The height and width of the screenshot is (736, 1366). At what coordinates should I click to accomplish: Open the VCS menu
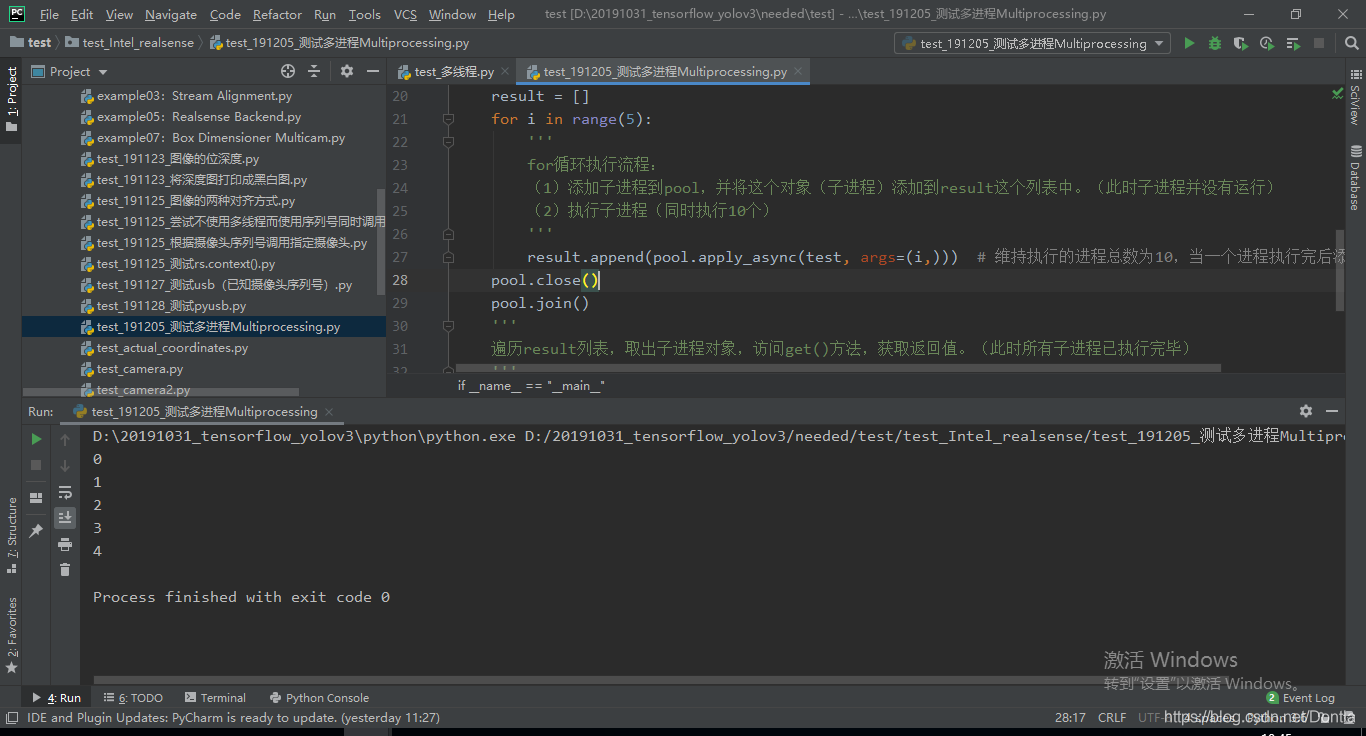(x=405, y=14)
